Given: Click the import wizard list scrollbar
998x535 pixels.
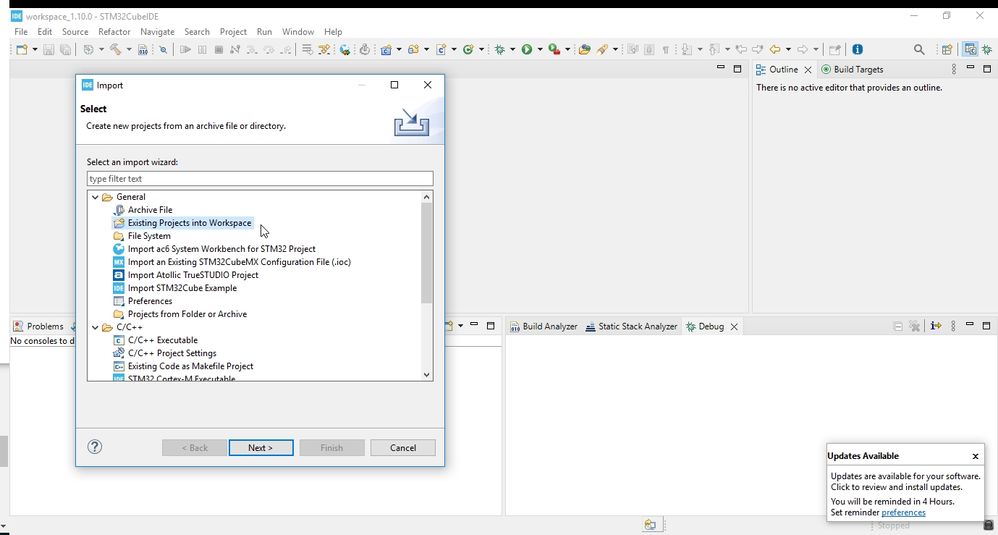Looking at the screenshot, I should 426,253.
